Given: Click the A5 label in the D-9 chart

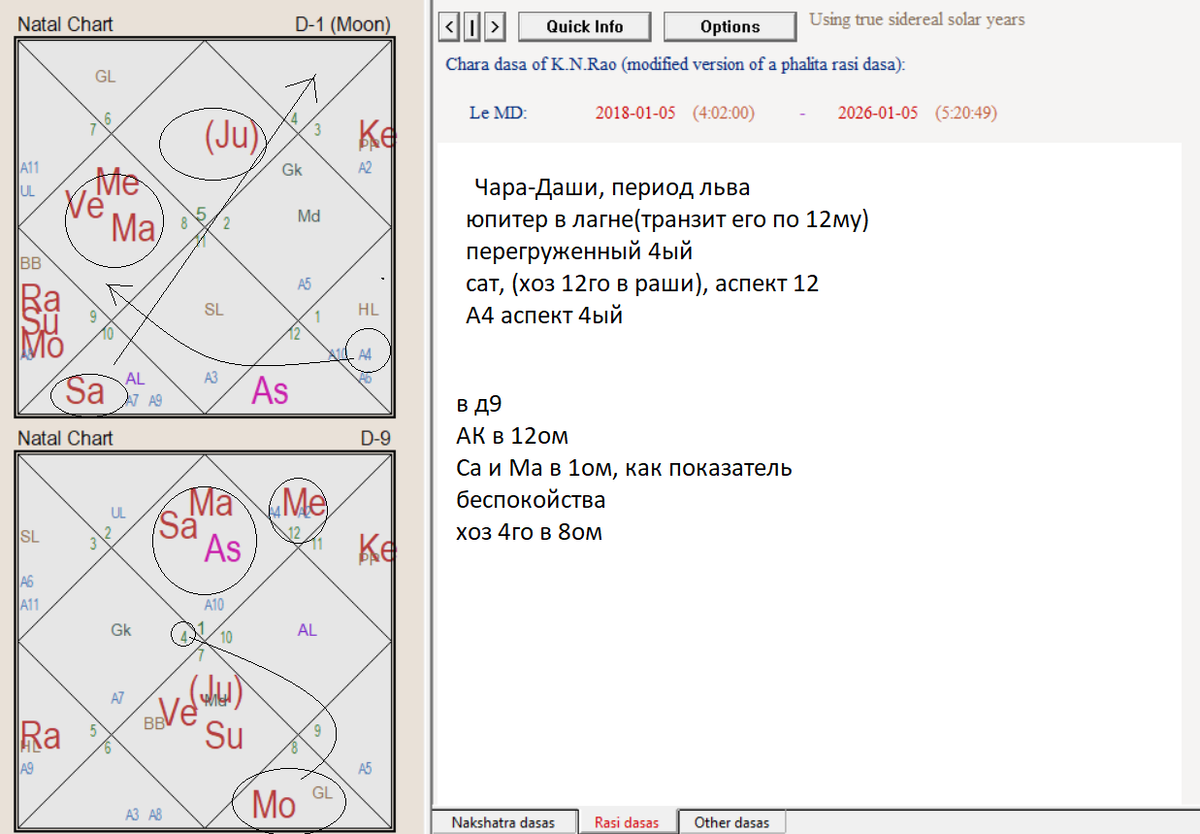Looking at the screenshot, I should 365,769.
